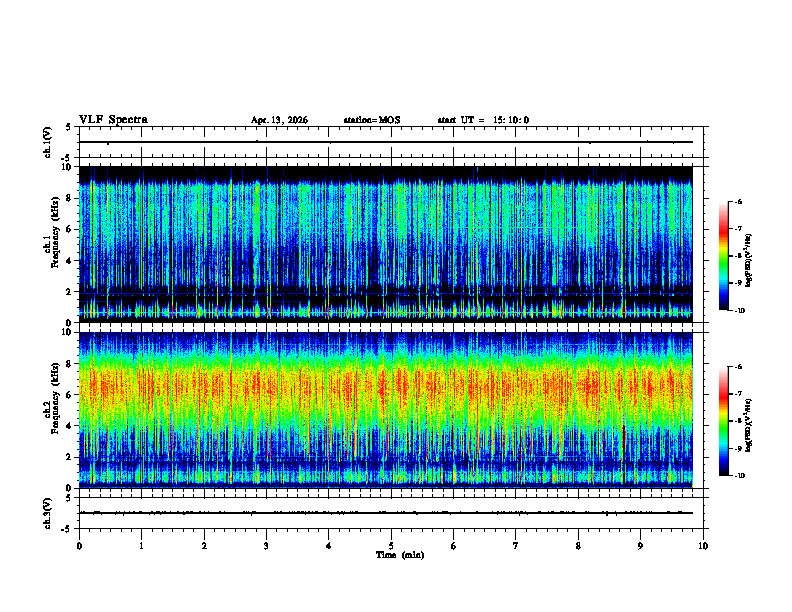792x612 pixels.
Task: Click the "VLF Spectra" plot title
Action: [x=113, y=120]
